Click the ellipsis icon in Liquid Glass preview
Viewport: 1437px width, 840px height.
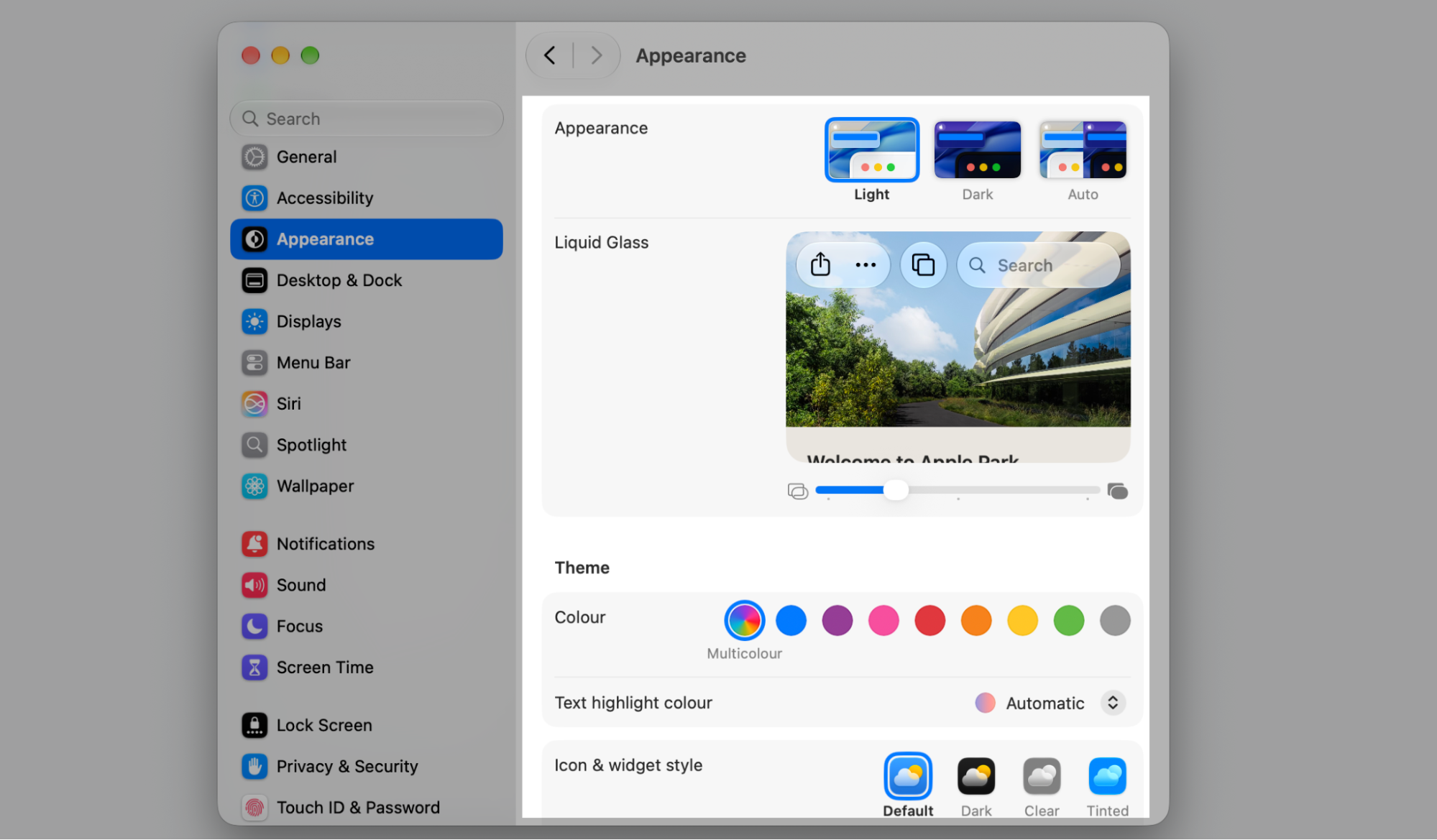[866, 265]
